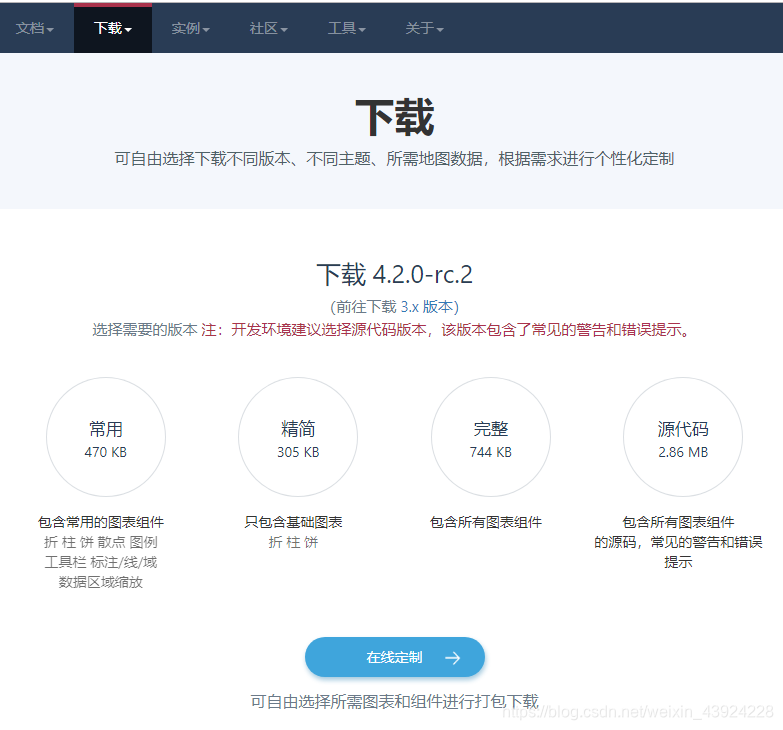Open the 关于 dropdown menu

coord(424,28)
